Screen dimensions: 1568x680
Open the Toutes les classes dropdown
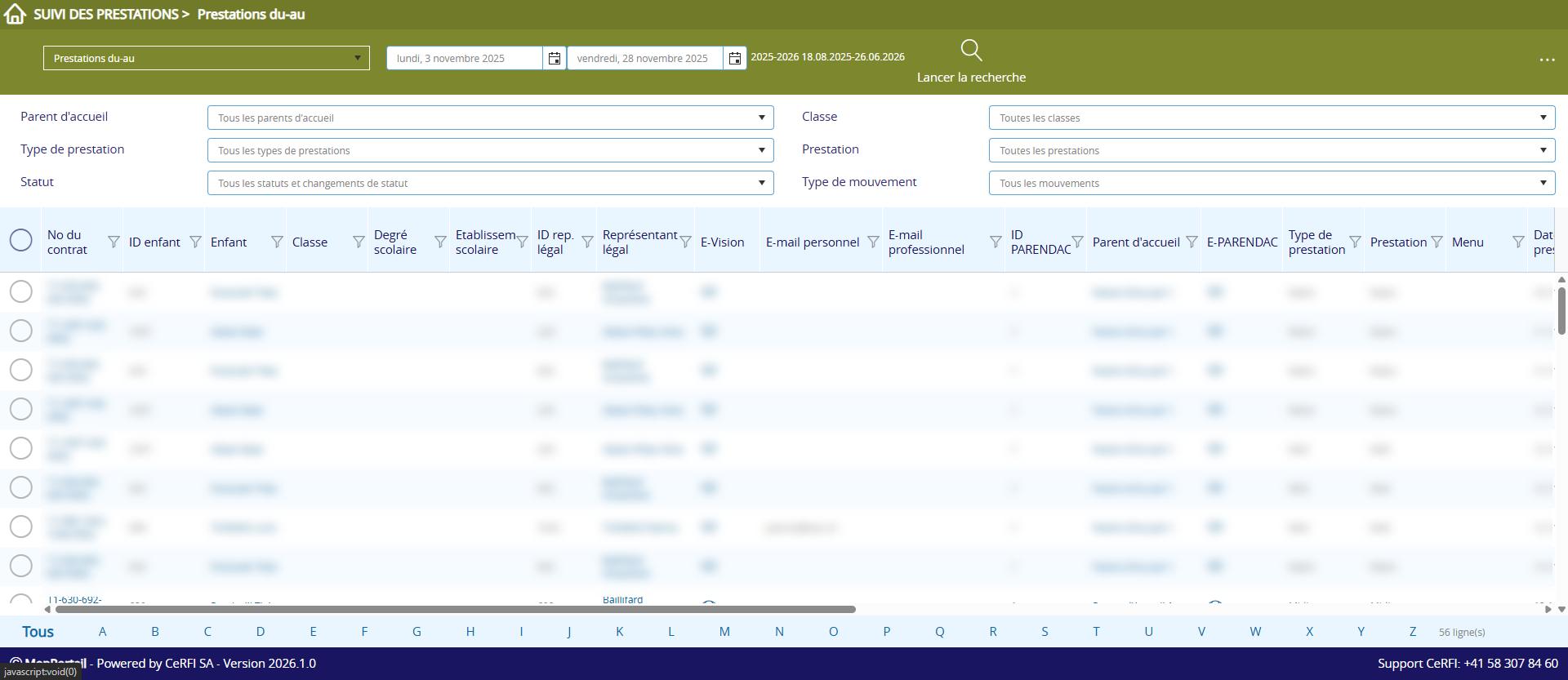tap(1272, 118)
